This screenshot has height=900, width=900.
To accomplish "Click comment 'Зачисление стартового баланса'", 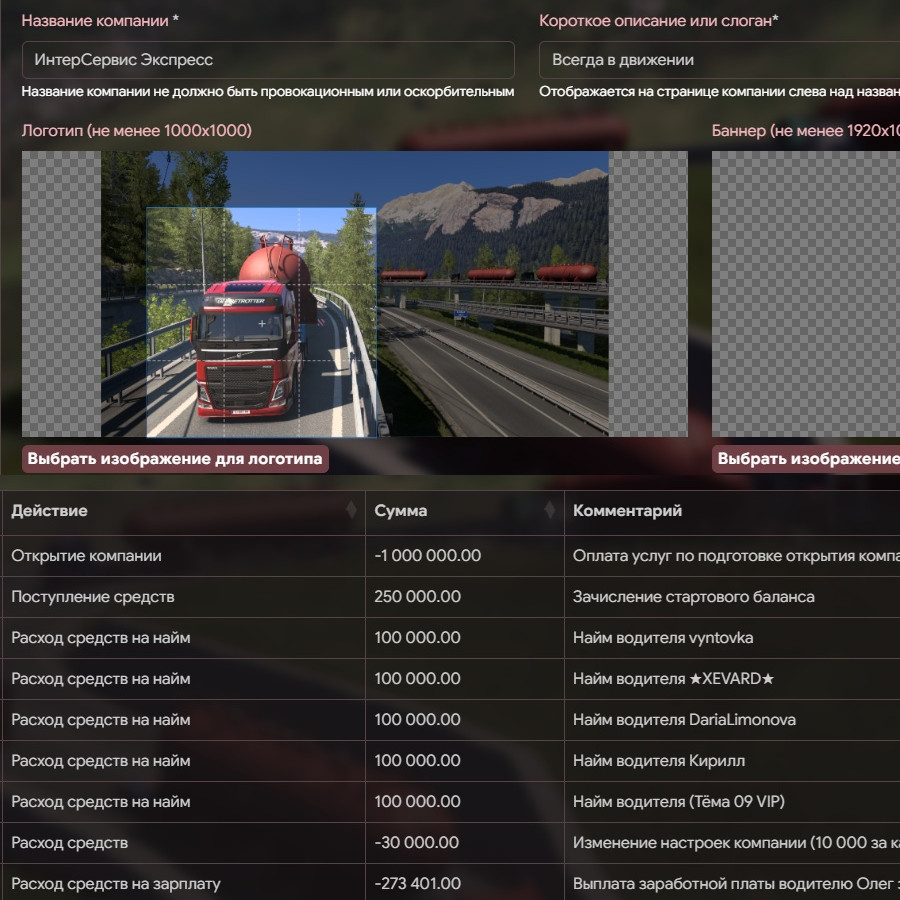I will click(693, 597).
